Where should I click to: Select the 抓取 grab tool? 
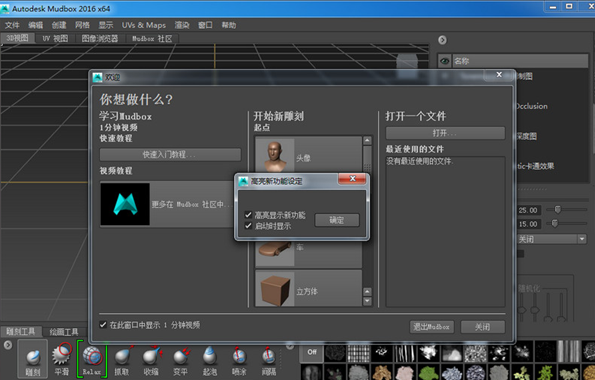click(122, 358)
